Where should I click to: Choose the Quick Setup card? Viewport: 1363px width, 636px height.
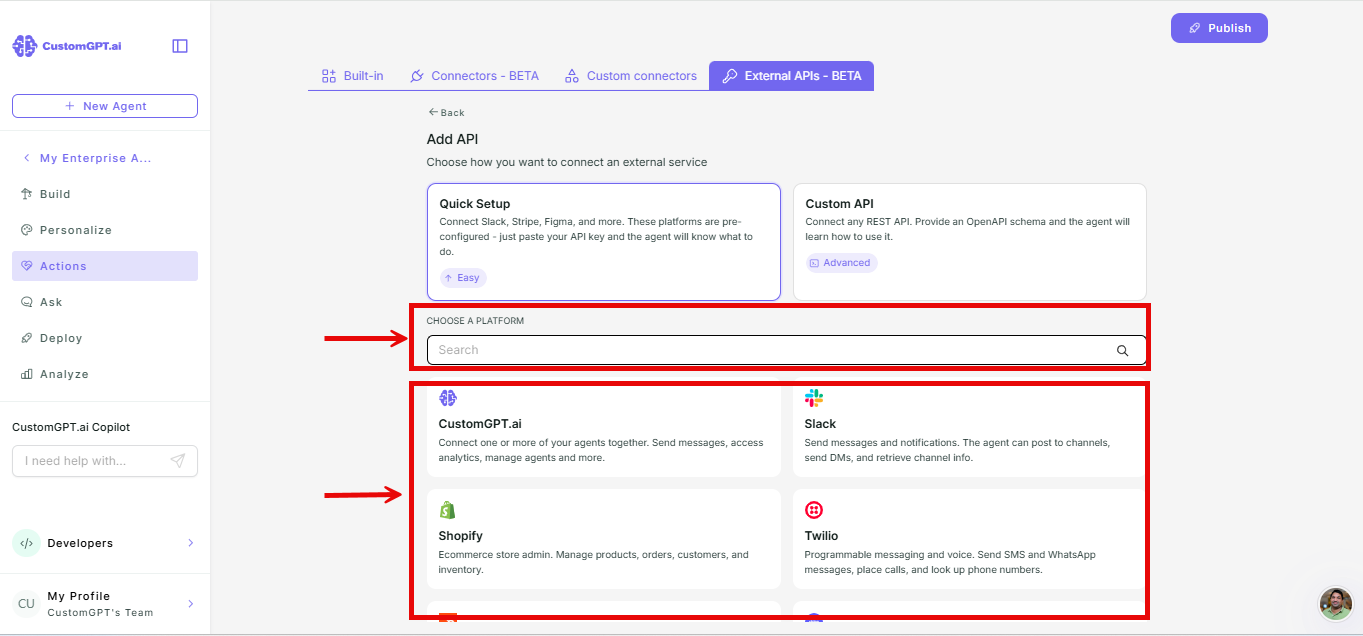coord(604,242)
